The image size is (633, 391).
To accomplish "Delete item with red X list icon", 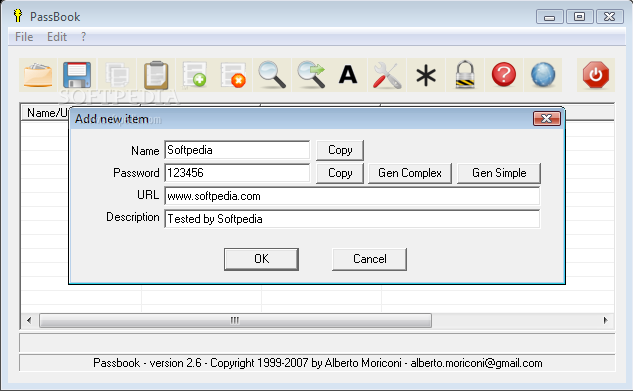I will tap(233, 75).
